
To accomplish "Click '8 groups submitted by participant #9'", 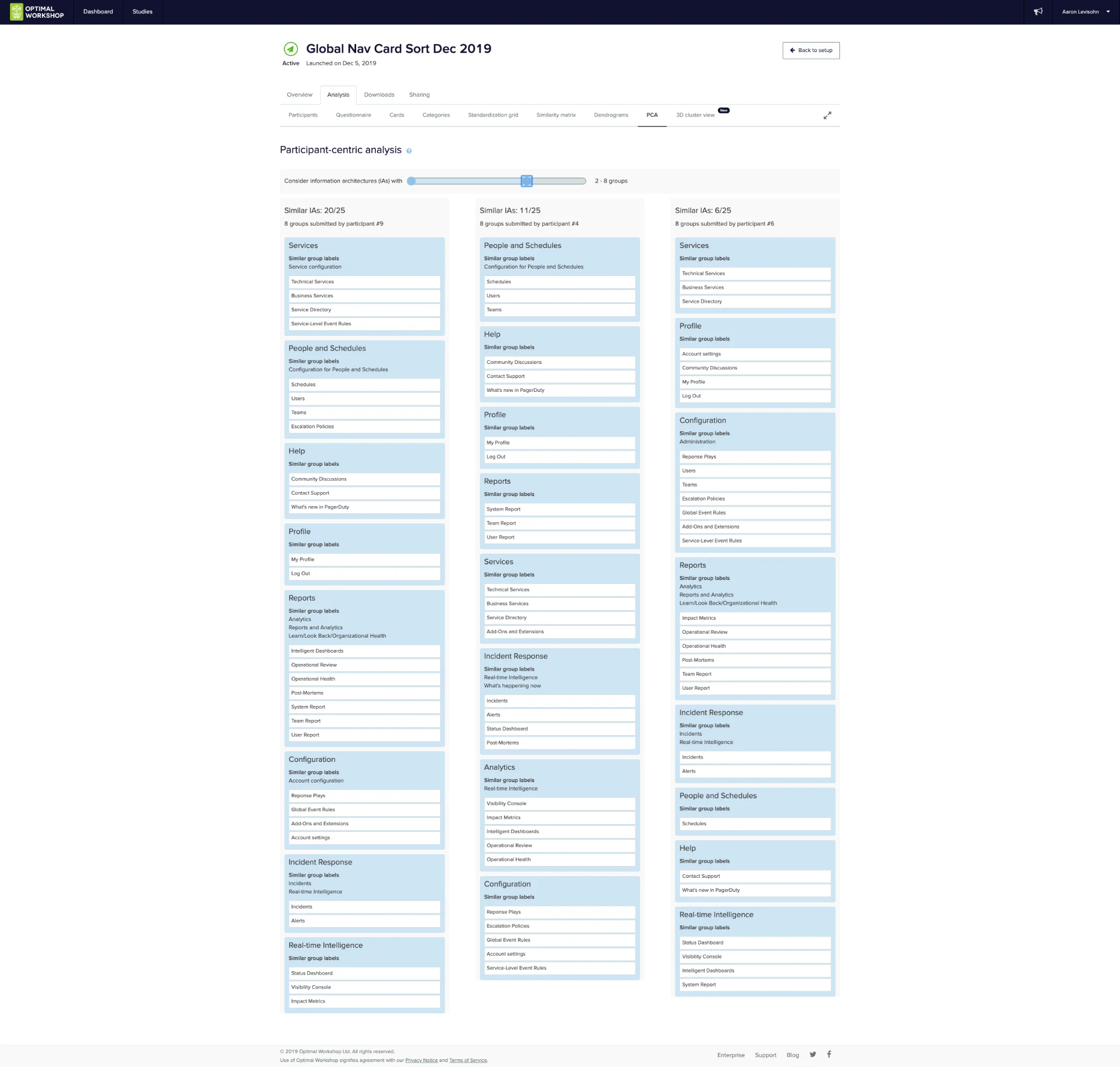I will [x=334, y=224].
